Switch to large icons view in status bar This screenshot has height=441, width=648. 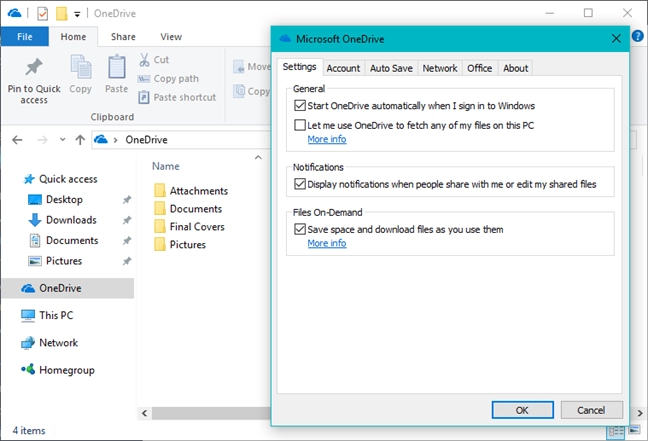click(634, 431)
